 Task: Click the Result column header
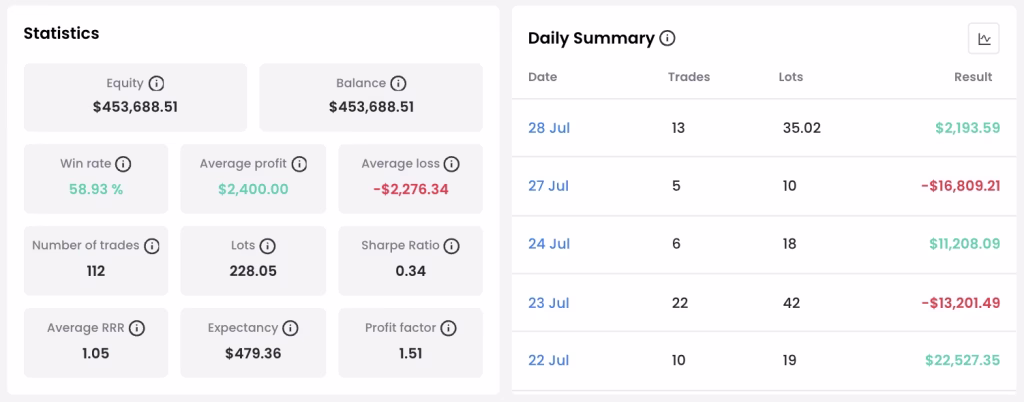973,77
